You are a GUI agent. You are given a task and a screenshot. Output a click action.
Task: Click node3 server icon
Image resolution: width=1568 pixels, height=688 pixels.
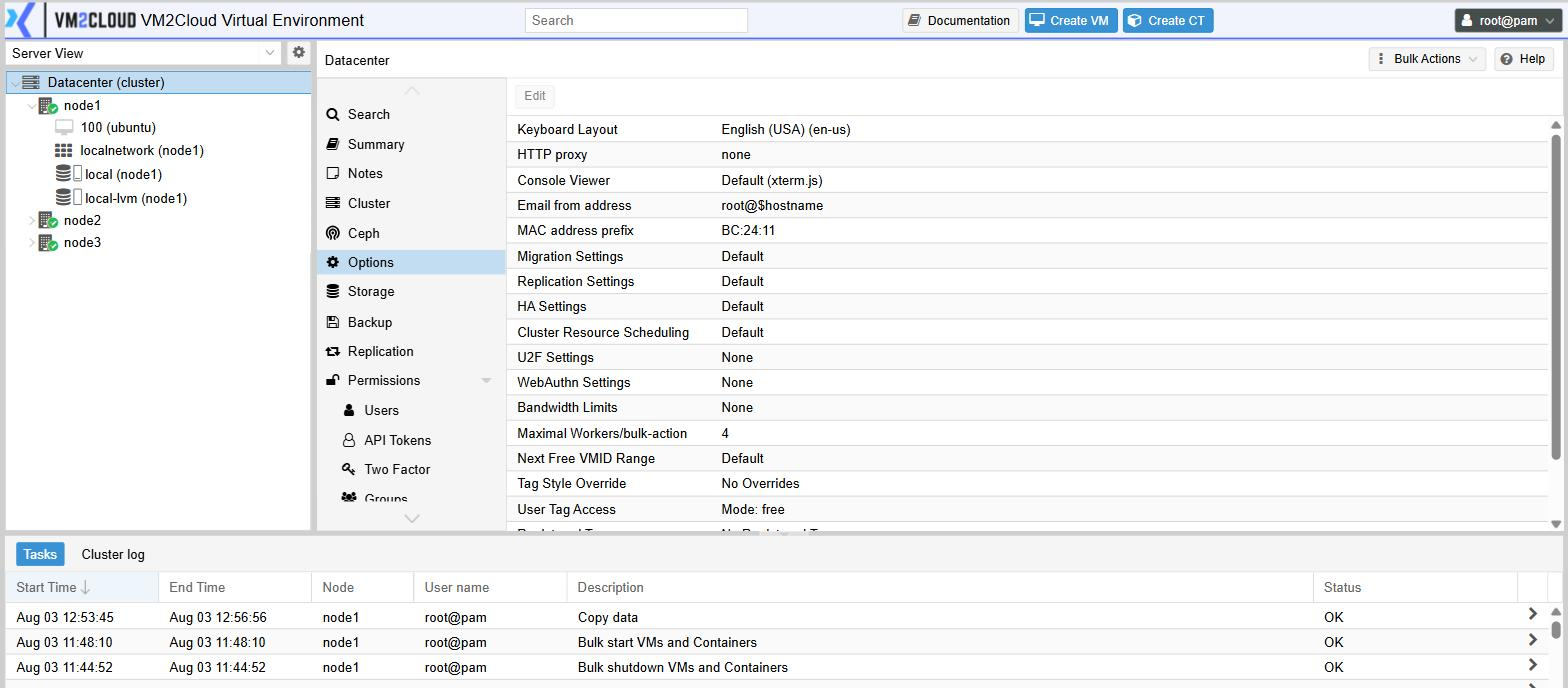[x=47, y=242]
